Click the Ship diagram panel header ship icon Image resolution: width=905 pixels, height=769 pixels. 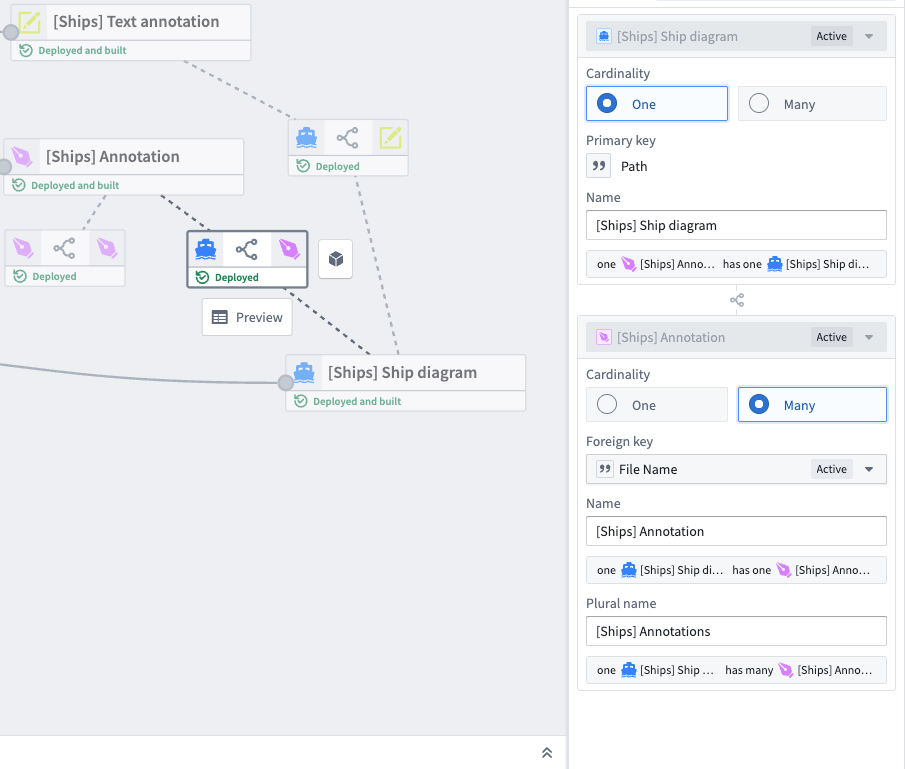[604, 36]
